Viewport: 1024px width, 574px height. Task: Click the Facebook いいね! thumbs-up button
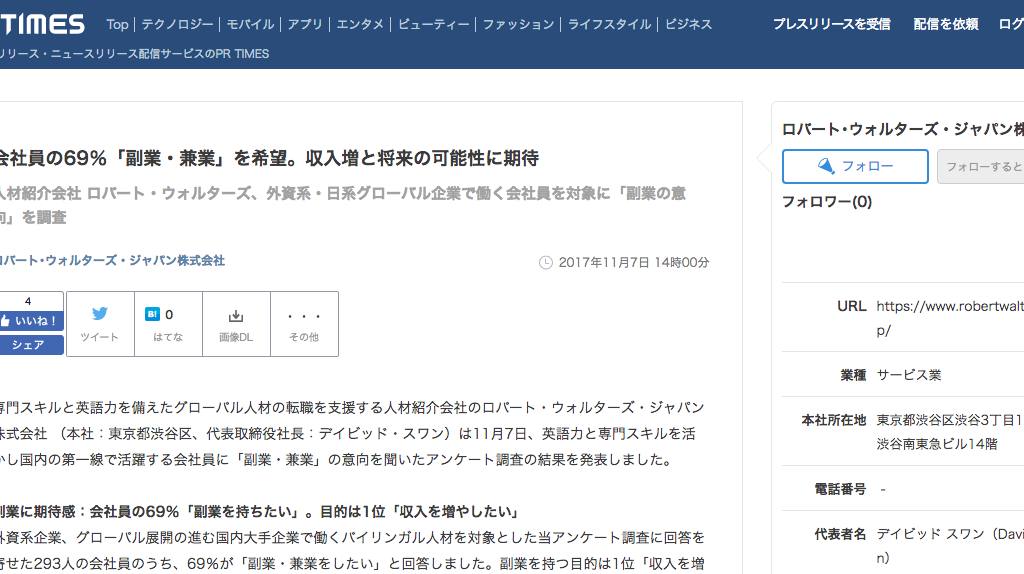[31, 321]
